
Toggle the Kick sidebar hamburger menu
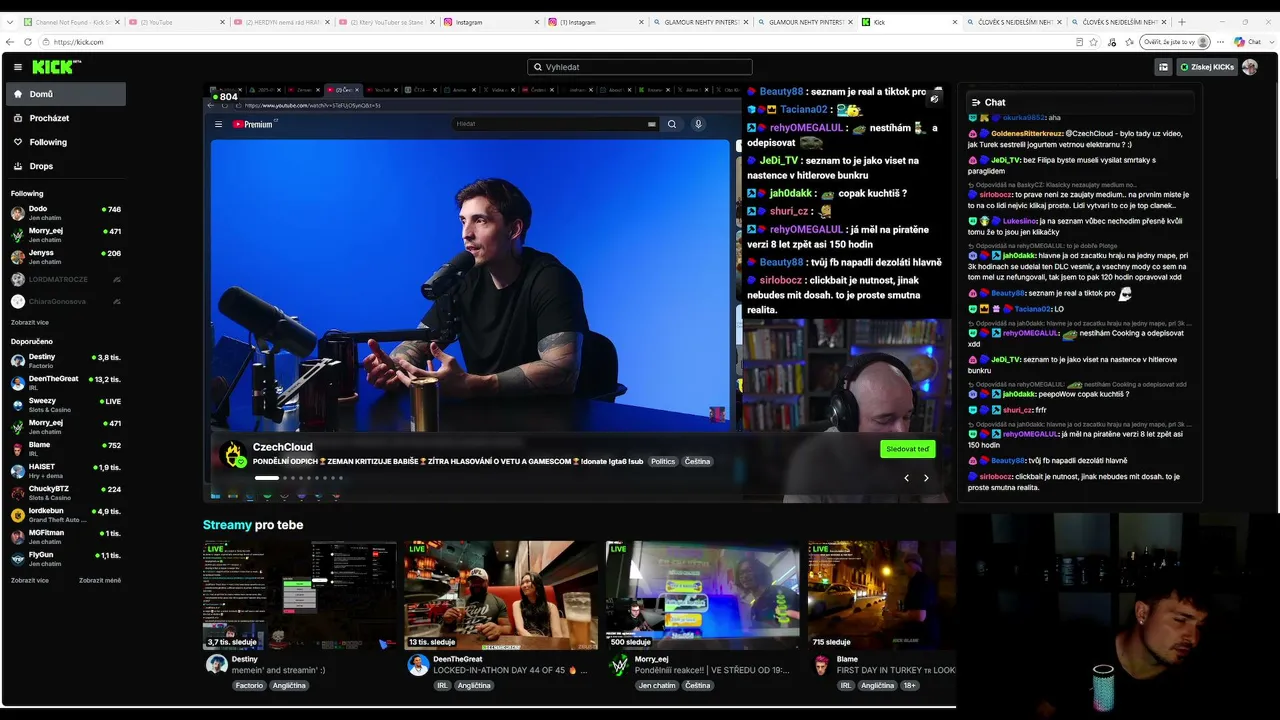(18, 67)
